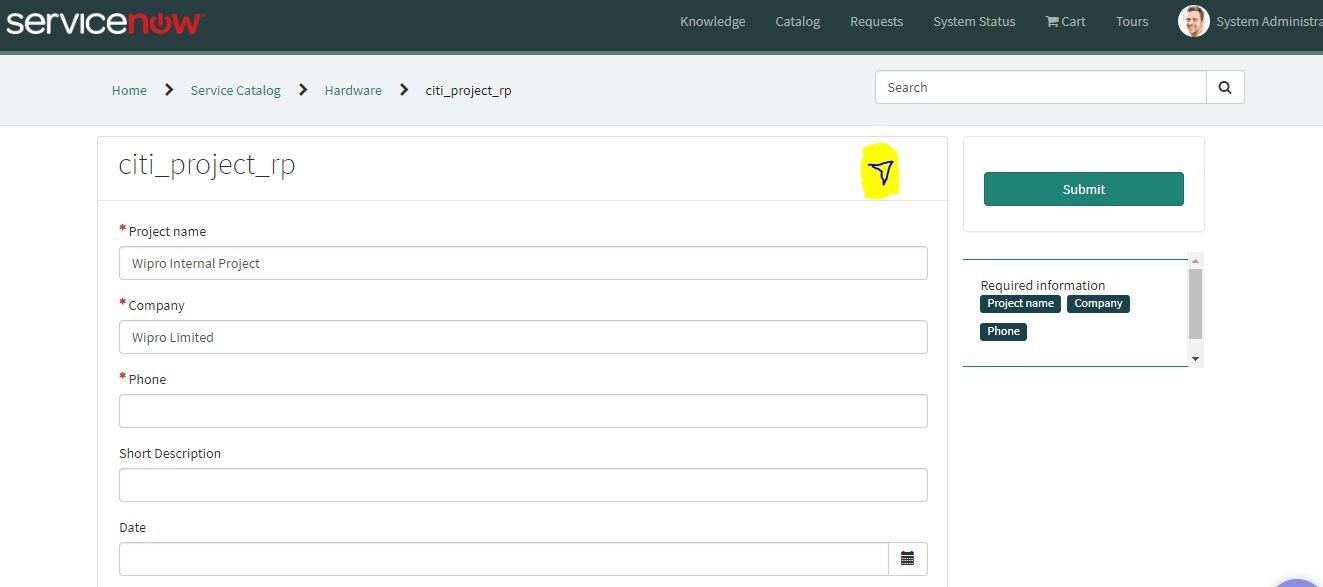Click the Required information label
The width and height of the screenshot is (1323, 587).
pyautogui.click(x=1043, y=285)
